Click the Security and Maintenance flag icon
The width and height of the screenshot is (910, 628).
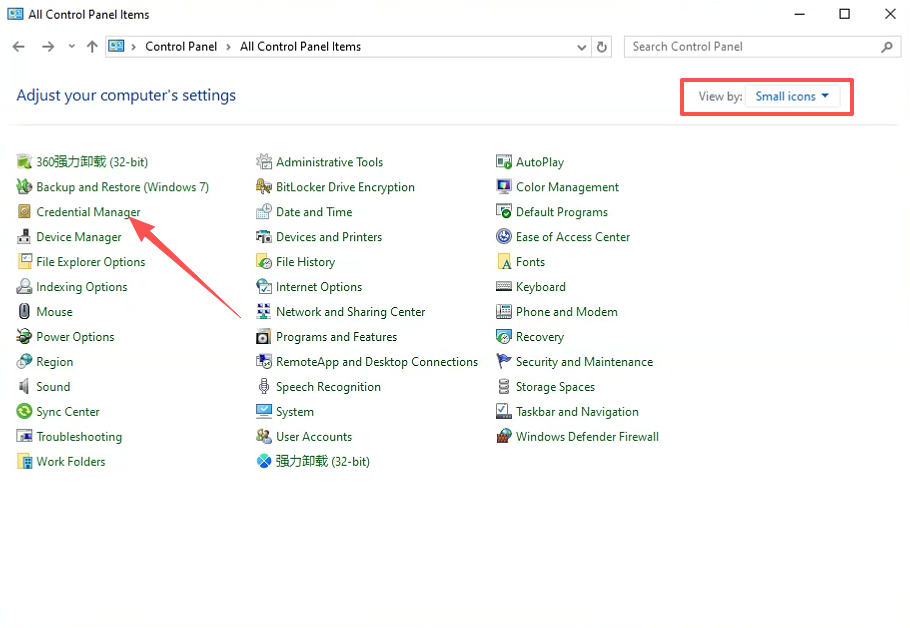tap(504, 362)
